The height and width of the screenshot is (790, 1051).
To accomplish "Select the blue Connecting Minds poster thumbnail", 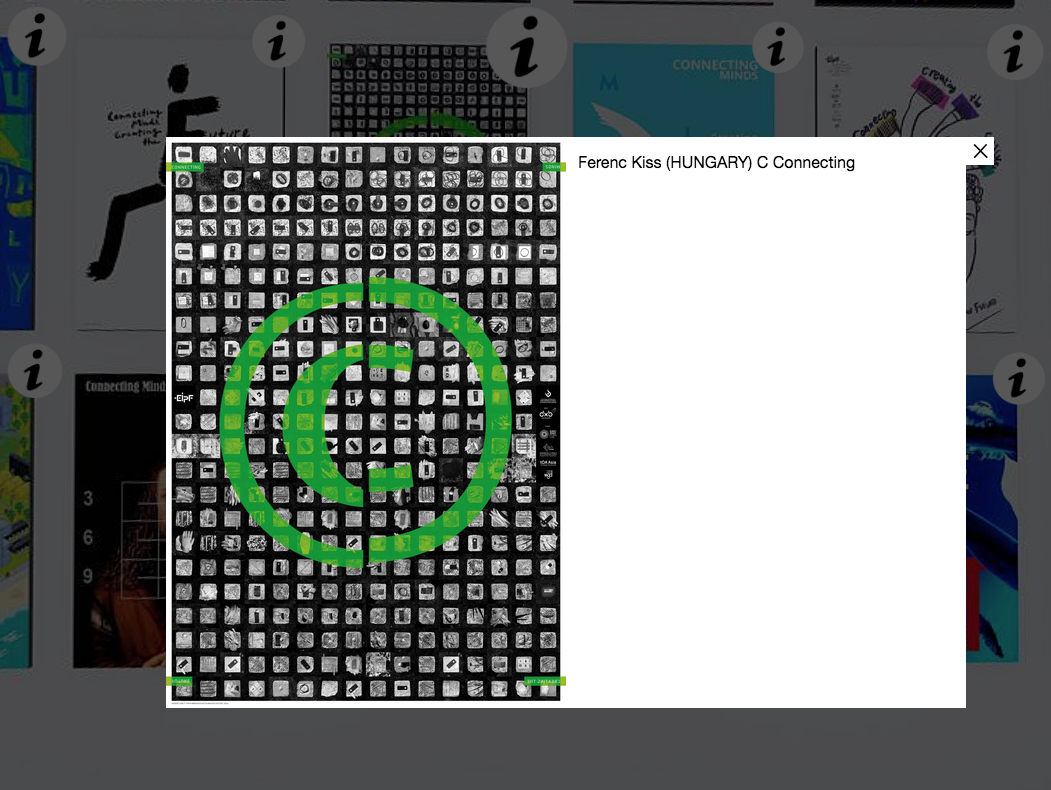I will pyautogui.click(x=674, y=90).
